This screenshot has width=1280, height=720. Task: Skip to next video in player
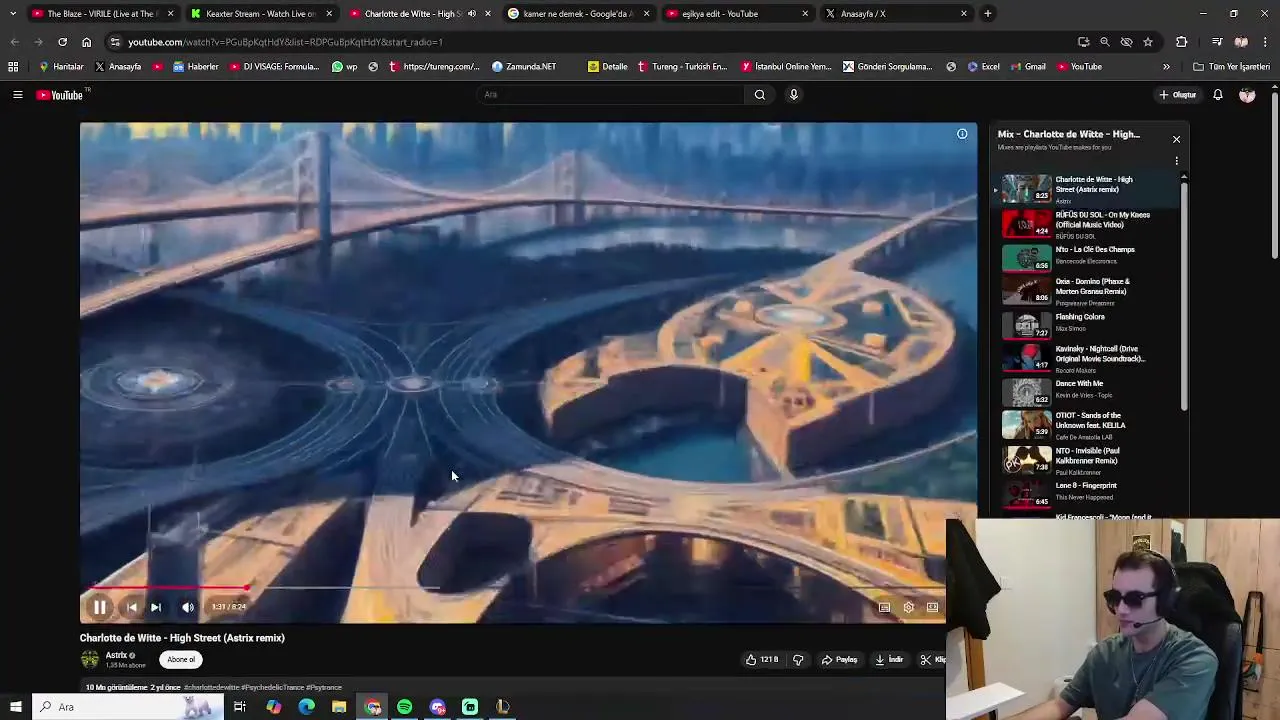(156, 607)
